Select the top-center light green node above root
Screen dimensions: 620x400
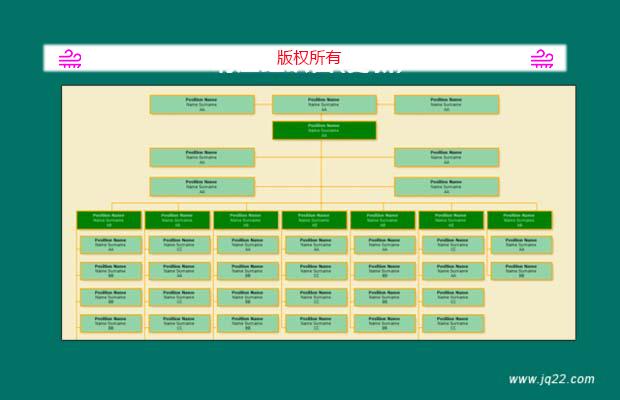point(324,104)
